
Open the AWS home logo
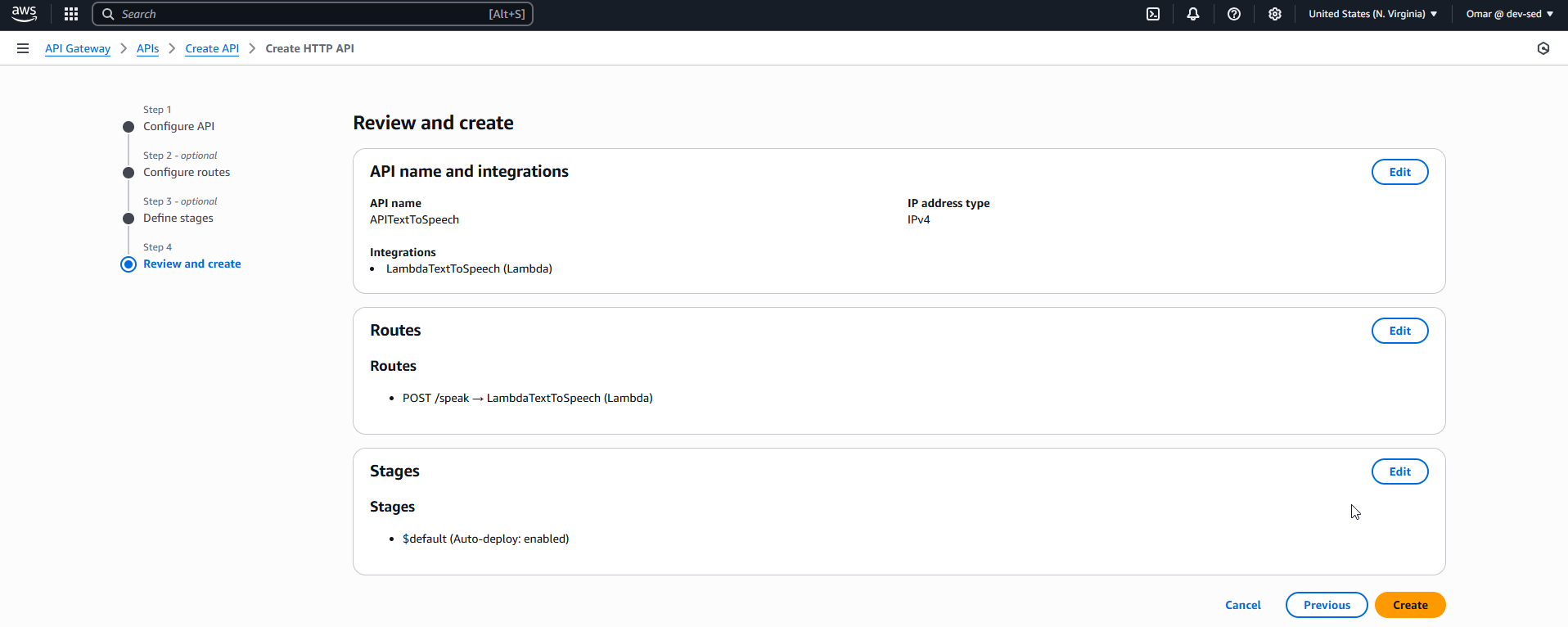coord(25,14)
